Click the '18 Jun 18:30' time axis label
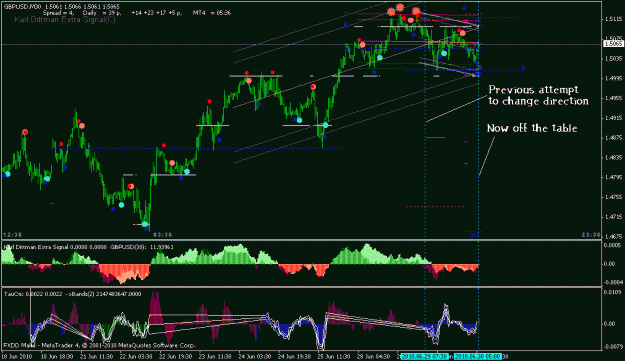The width and height of the screenshot is (625, 361). (x=57, y=356)
